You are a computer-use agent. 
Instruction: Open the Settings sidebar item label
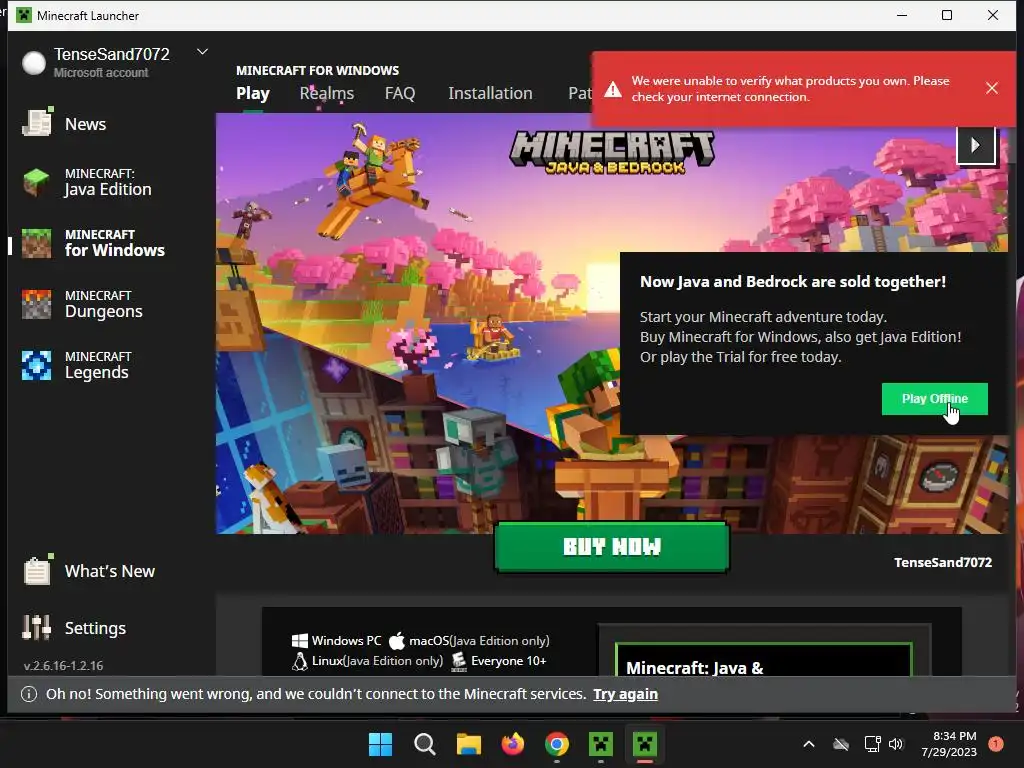click(95, 628)
